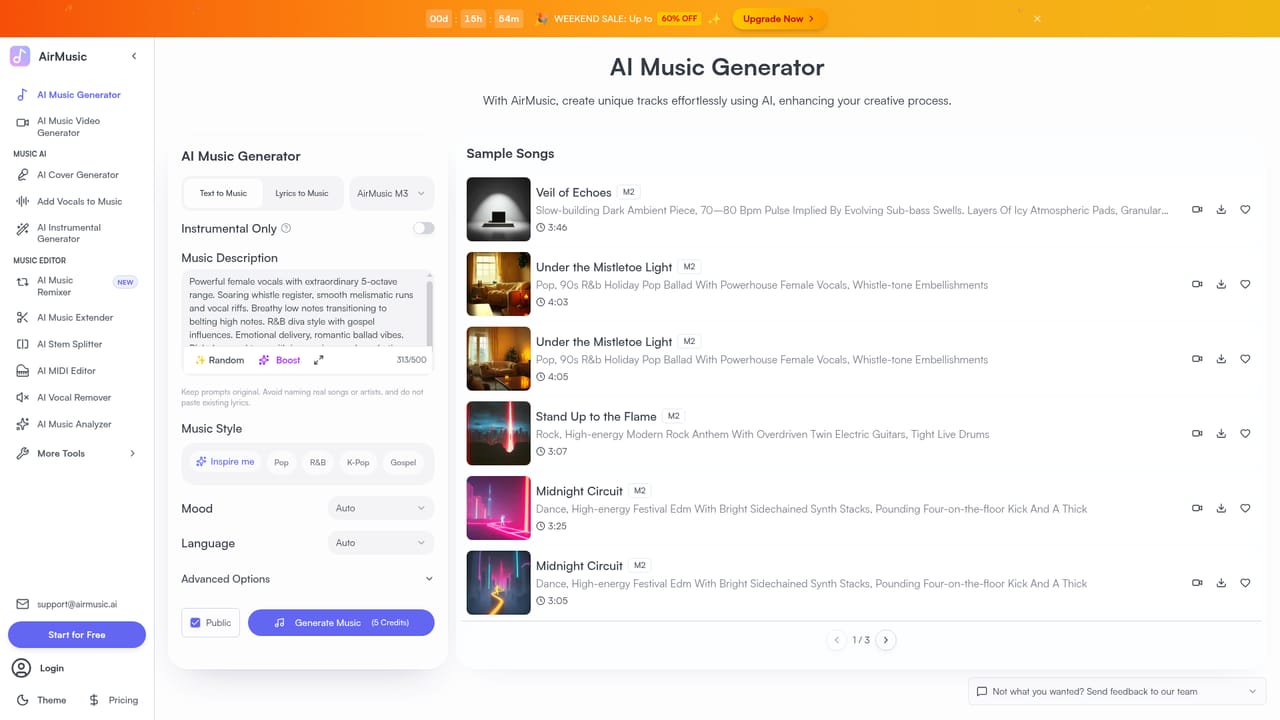Open Add Vocals to Music
This screenshot has width=1280, height=720.
pos(77,201)
